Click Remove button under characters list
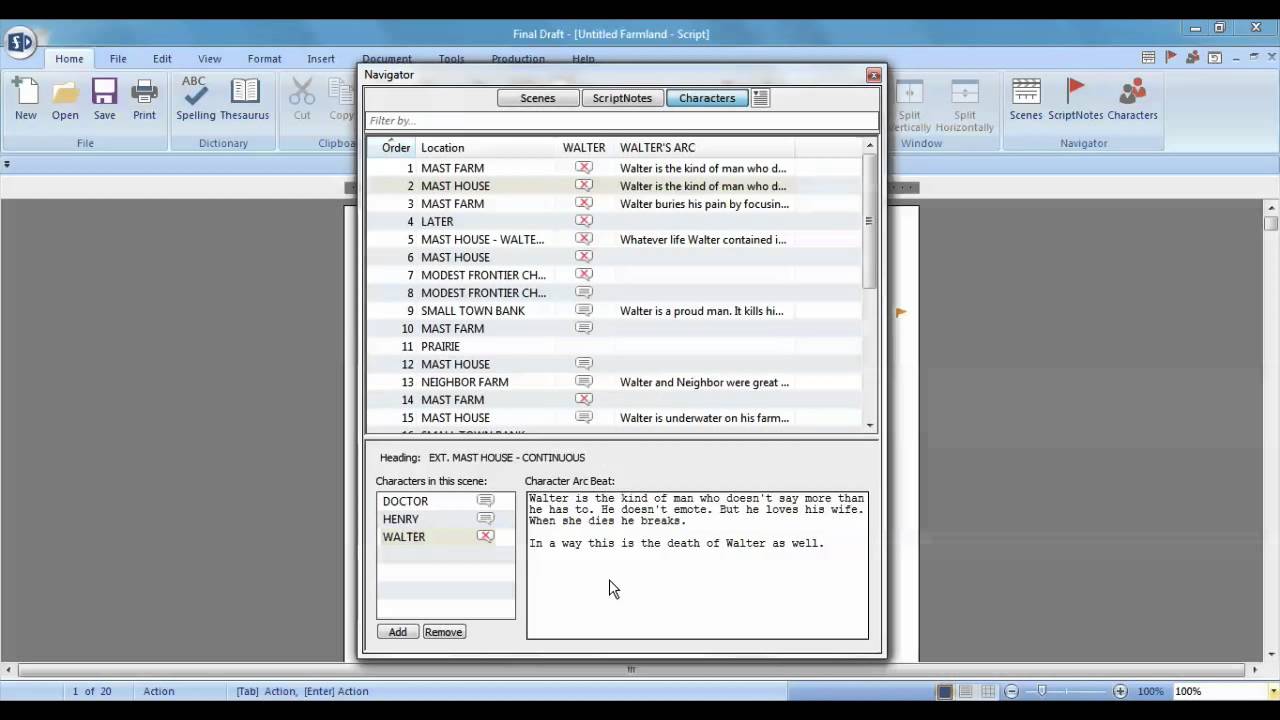This screenshot has height=720, width=1280. pyautogui.click(x=443, y=632)
